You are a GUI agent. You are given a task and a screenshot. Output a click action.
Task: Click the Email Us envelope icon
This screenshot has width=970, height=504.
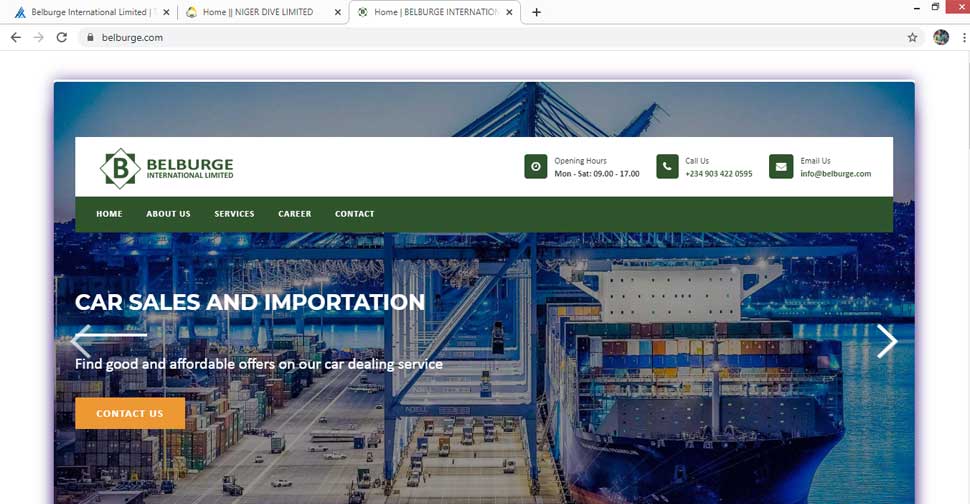[x=781, y=166]
